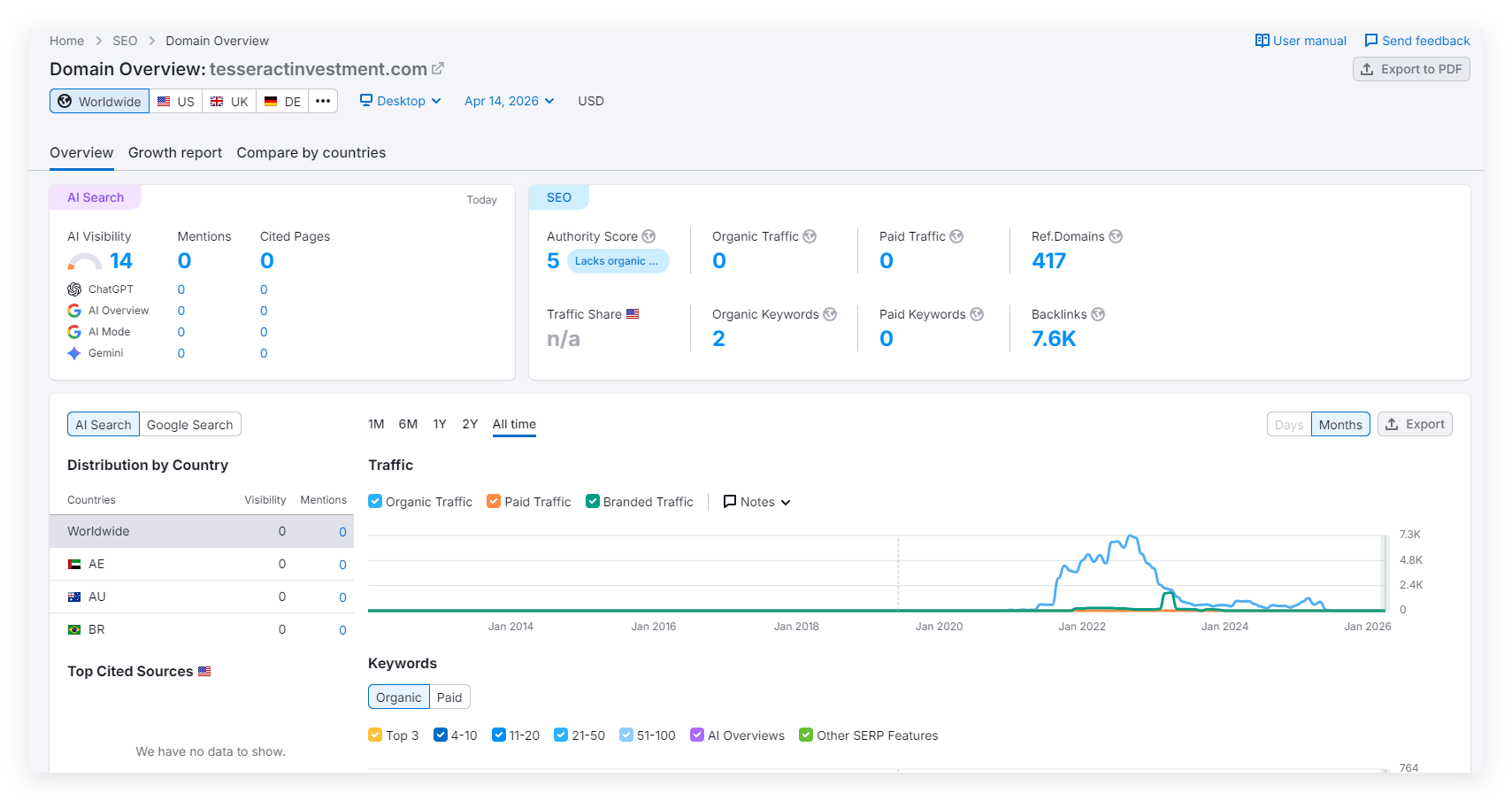
Task: Set traffic range to 6M
Action: point(408,424)
